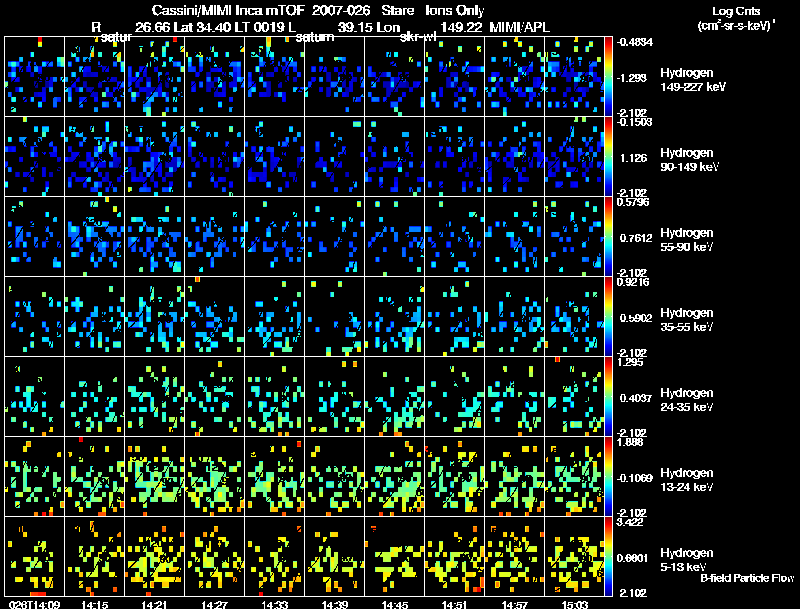Click the 'Hydrogen 90-149 keV' row label
The width and height of the screenshot is (800, 609).
point(689,160)
